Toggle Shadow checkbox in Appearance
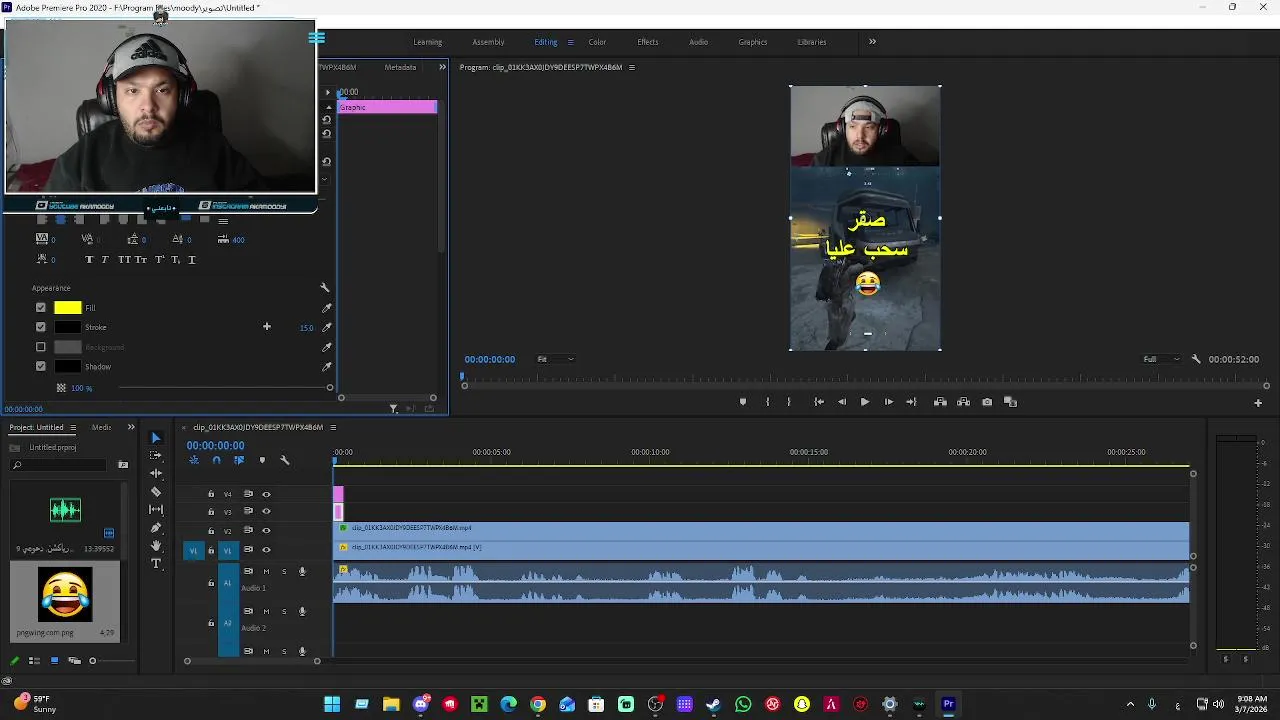 (x=41, y=367)
